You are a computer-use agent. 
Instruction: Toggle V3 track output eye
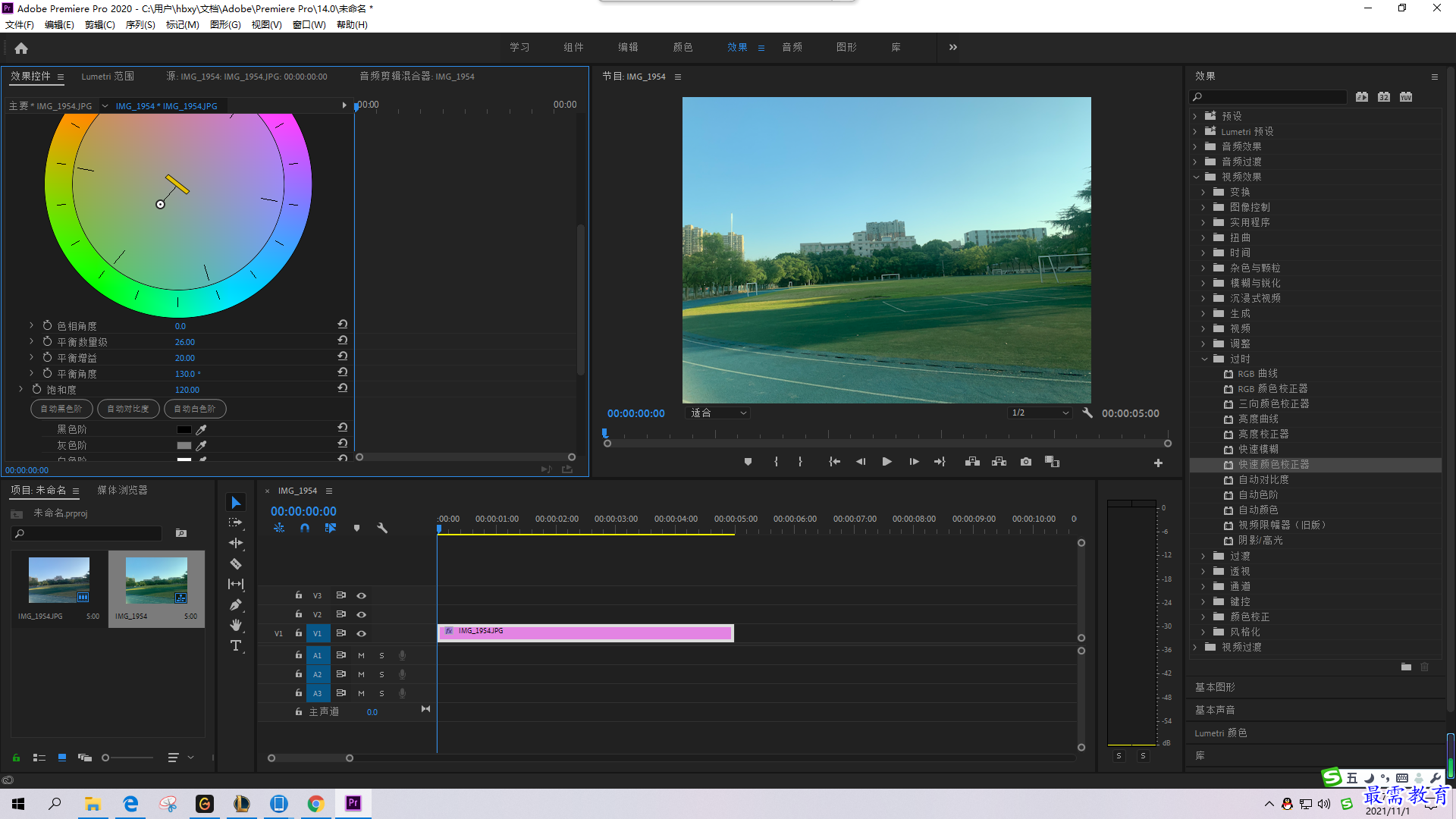(362, 595)
